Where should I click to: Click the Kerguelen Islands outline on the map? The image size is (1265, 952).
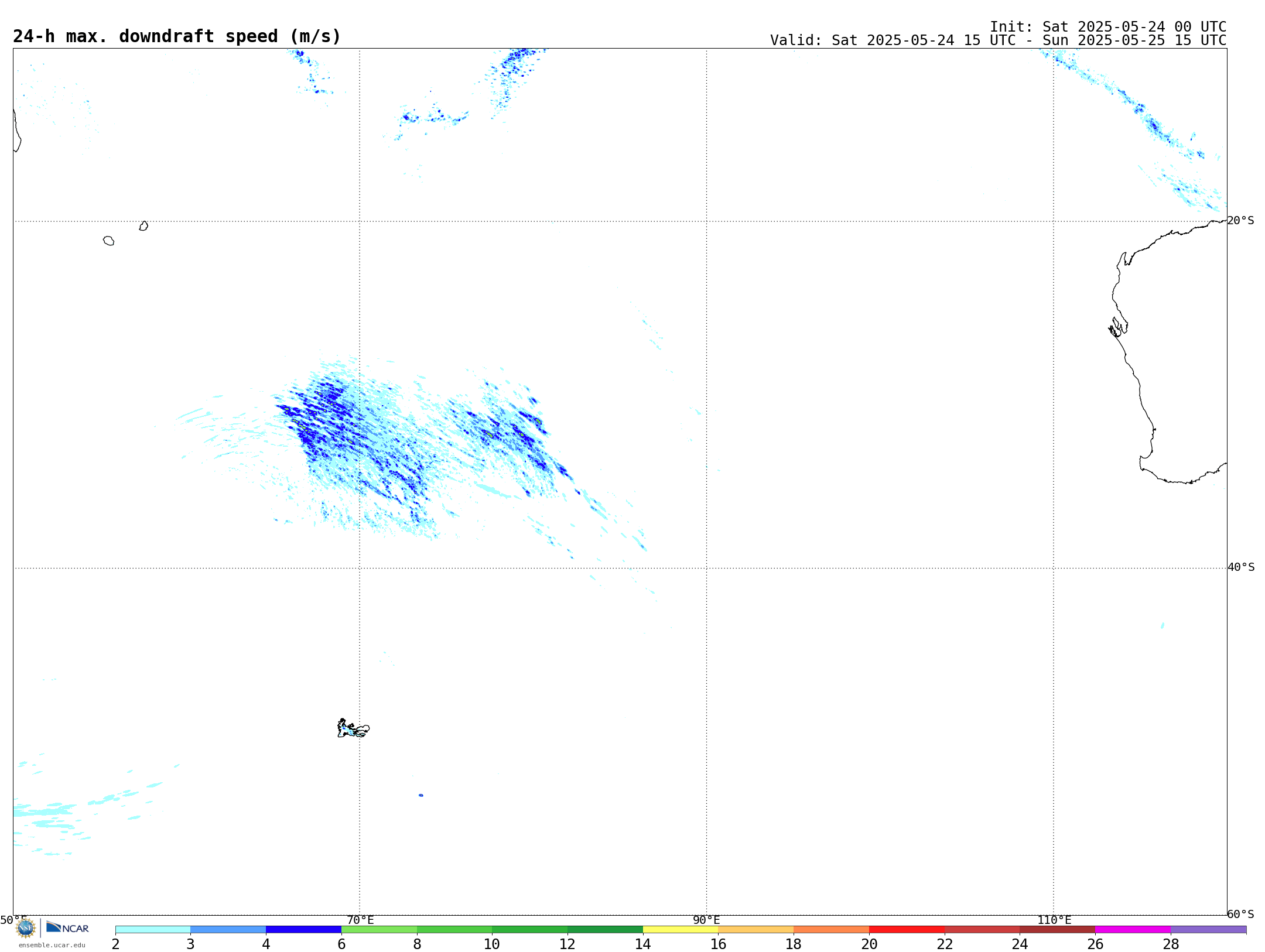[353, 729]
